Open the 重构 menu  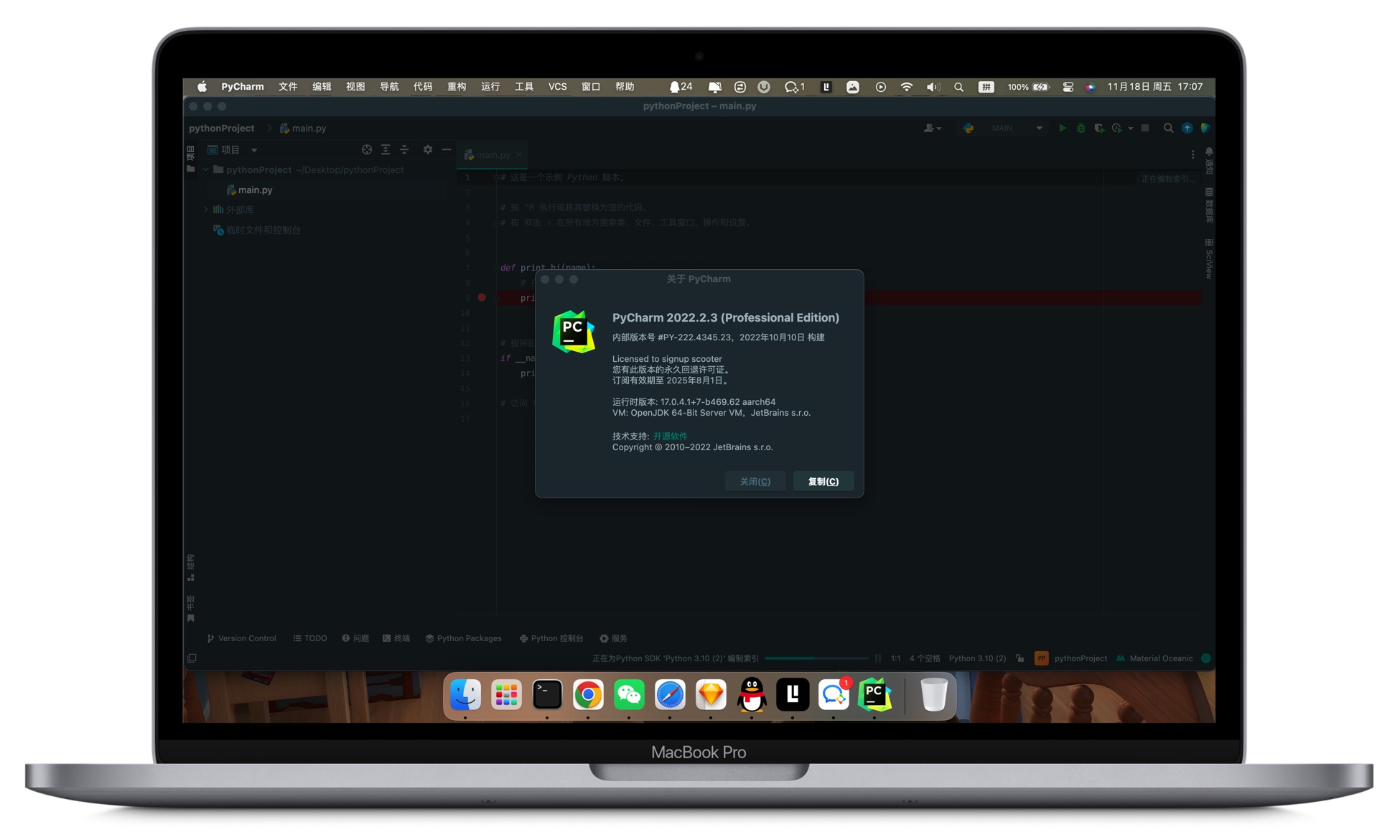(457, 87)
